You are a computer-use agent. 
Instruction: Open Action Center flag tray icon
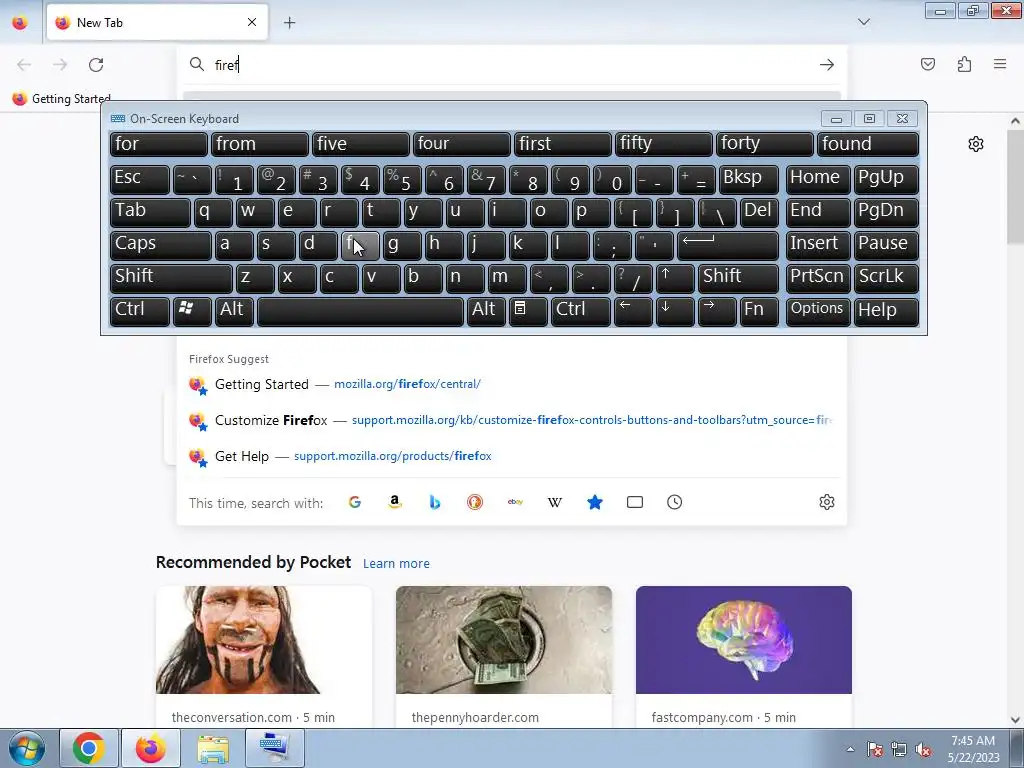click(x=874, y=750)
